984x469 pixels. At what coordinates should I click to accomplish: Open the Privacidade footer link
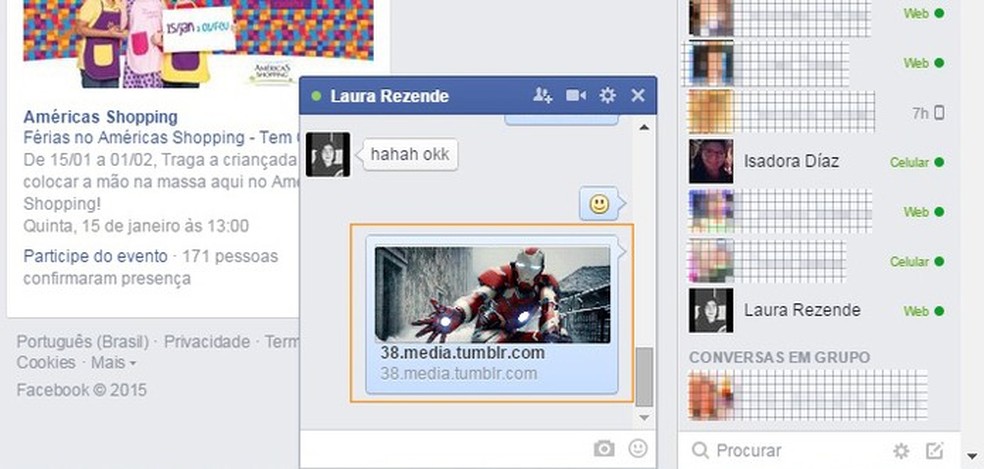click(x=207, y=342)
